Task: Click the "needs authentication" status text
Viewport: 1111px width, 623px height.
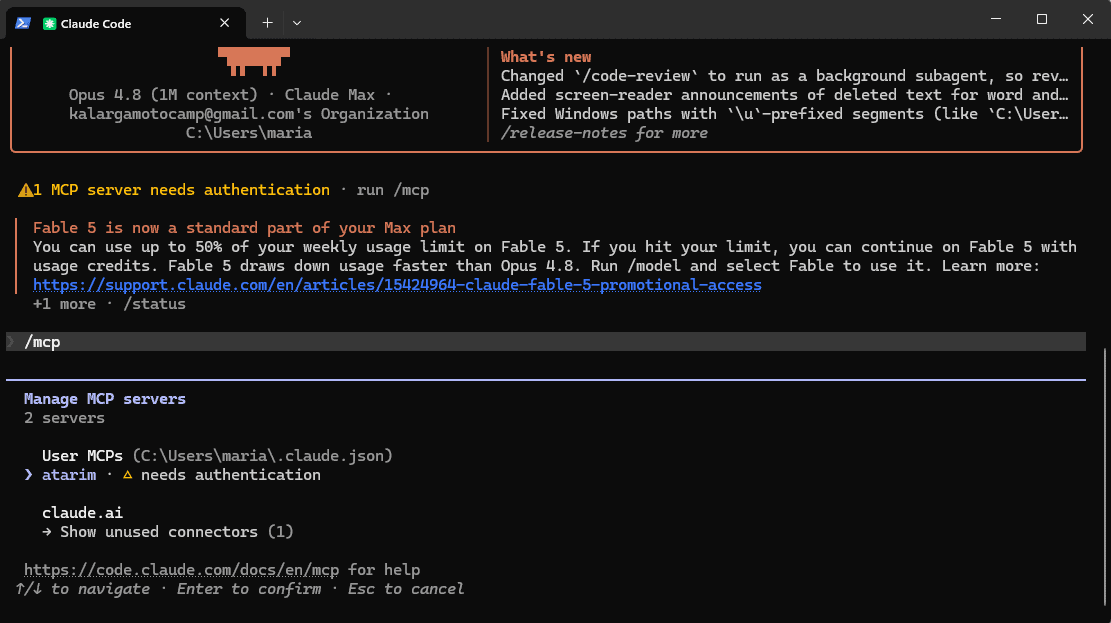Action: coord(230,475)
